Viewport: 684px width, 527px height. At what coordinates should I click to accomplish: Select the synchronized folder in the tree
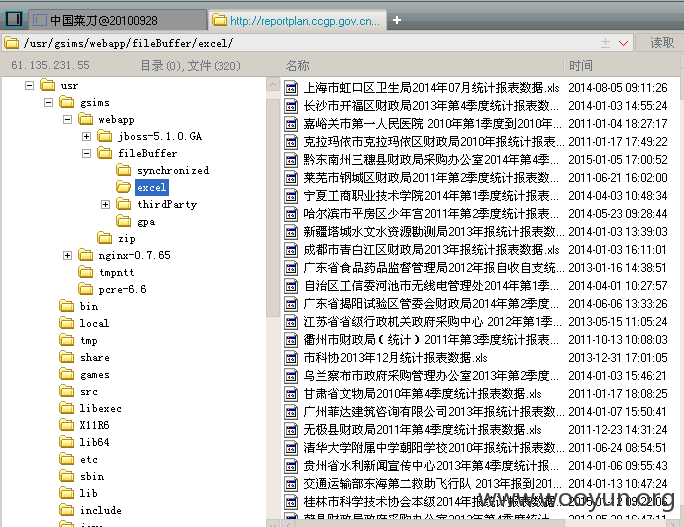coord(173,170)
